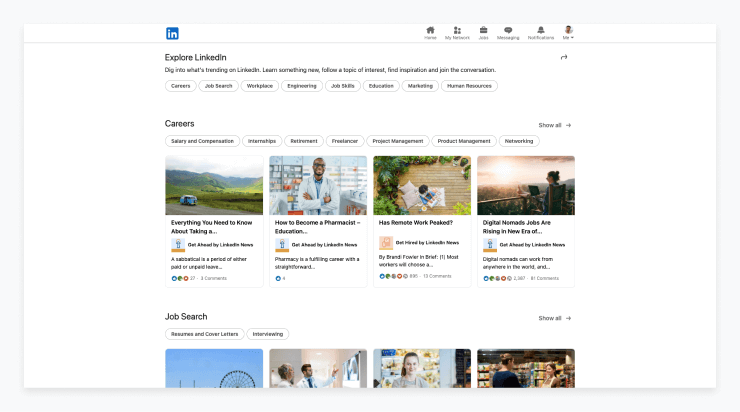Click the like icon on pharmacist card
This screenshot has width=740, height=412.
click(x=278, y=278)
